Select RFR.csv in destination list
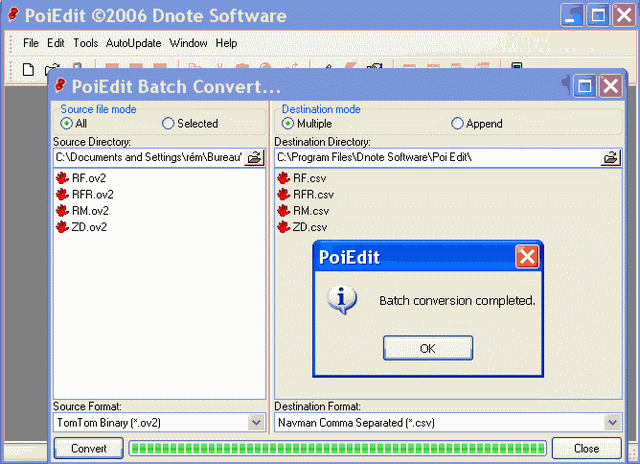Screen dimensions: 640x464 (313, 195)
